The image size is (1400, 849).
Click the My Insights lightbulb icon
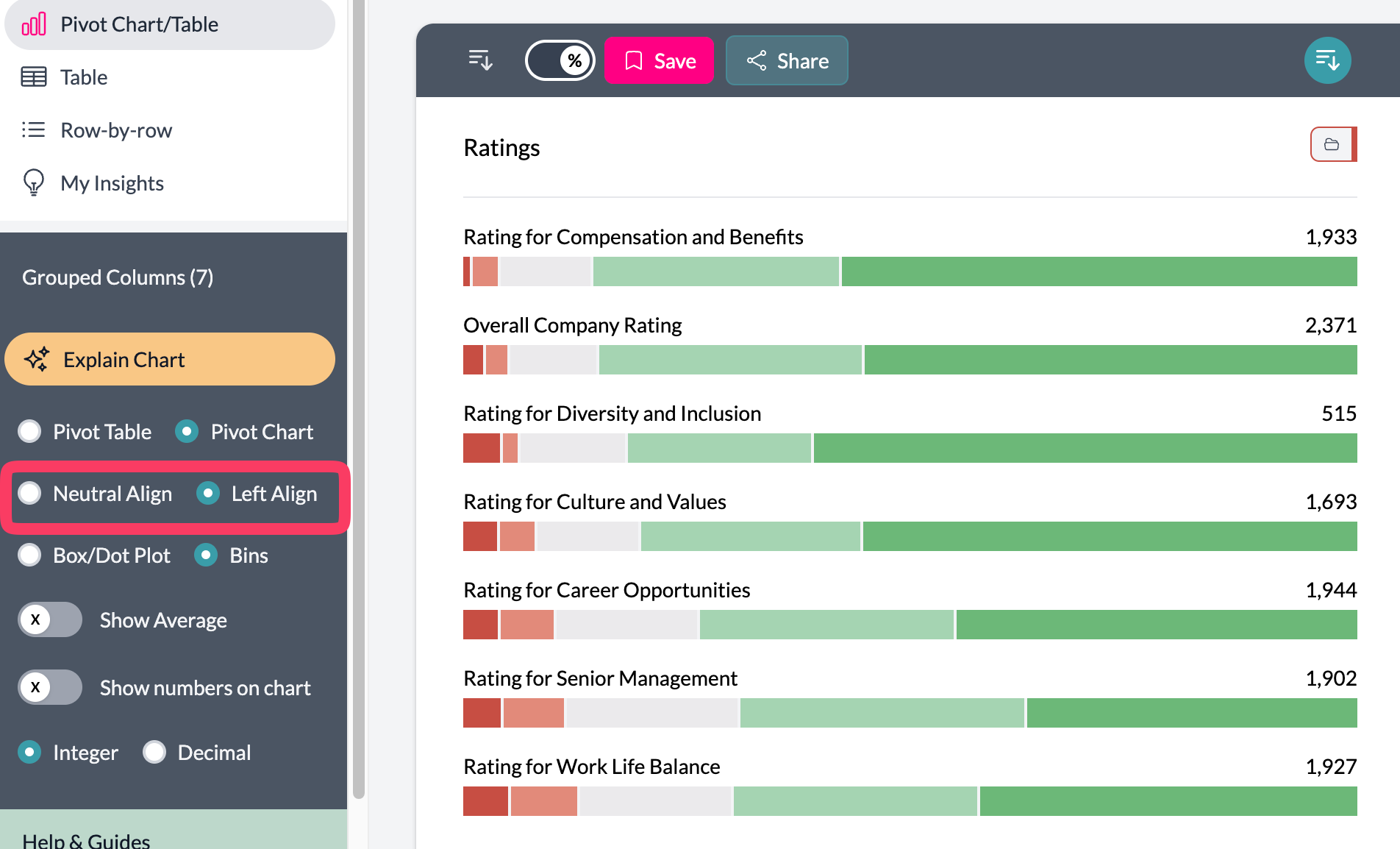34,182
